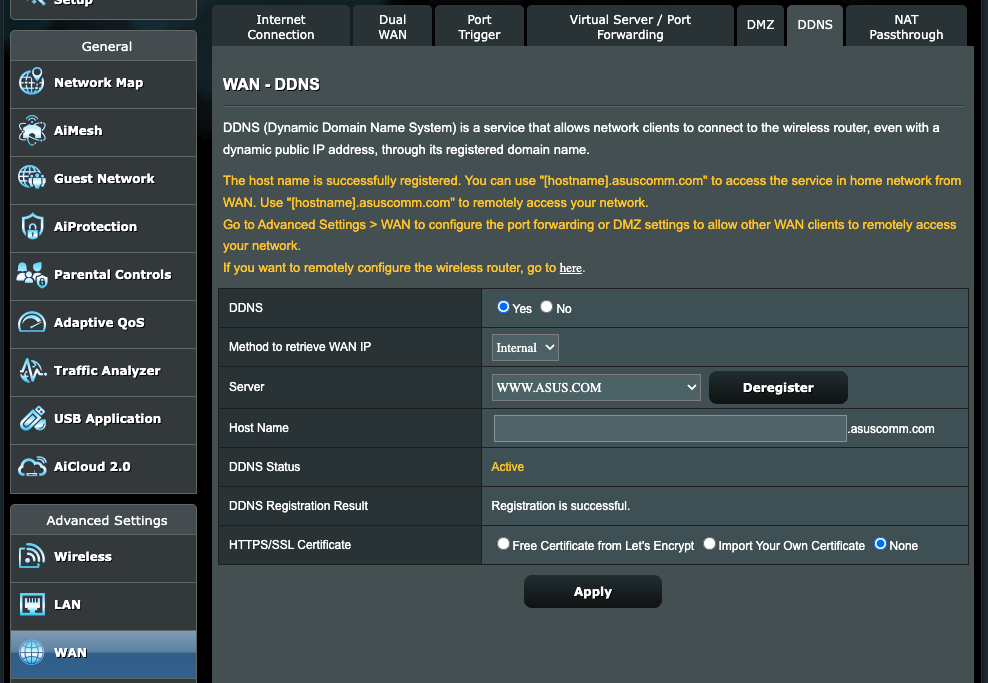Follow the remote configuration here link
The image size is (988, 683).
click(570, 268)
